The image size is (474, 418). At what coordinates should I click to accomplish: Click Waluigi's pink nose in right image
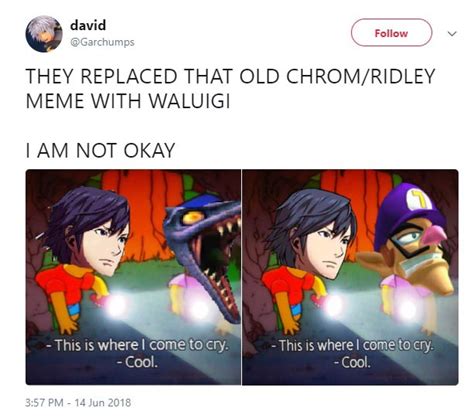[434, 235]
